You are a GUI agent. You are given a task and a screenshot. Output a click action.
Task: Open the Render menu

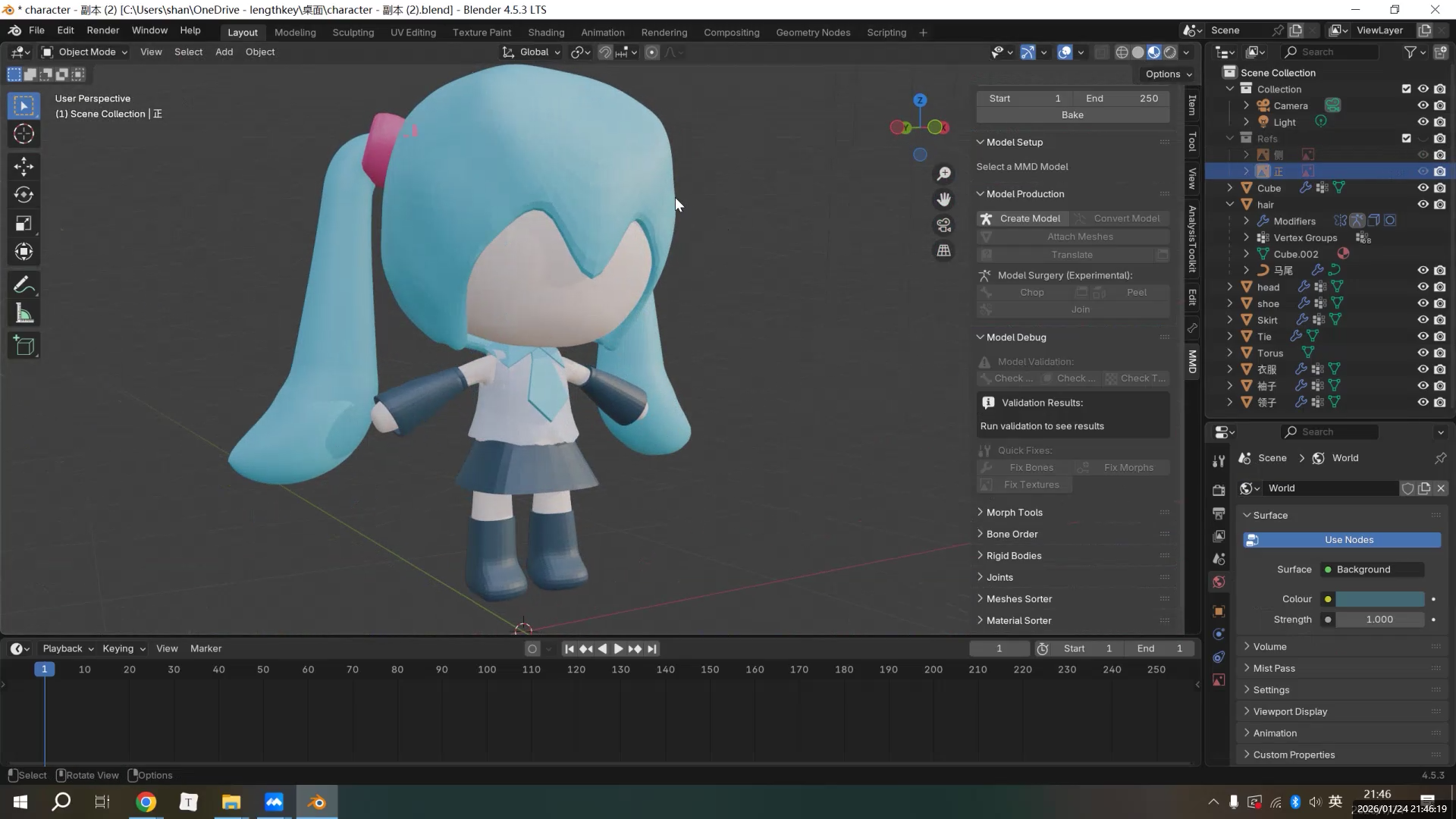pos(102,30)
